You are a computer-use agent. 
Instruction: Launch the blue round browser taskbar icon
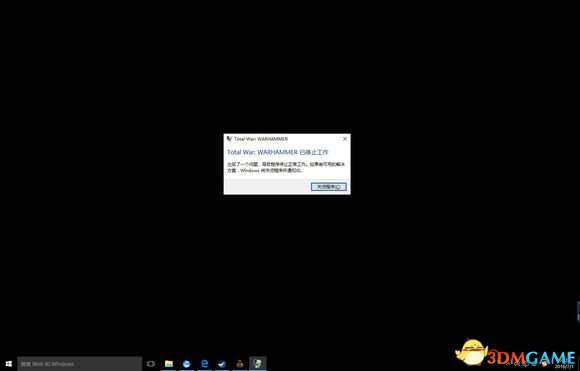[186, 364]
